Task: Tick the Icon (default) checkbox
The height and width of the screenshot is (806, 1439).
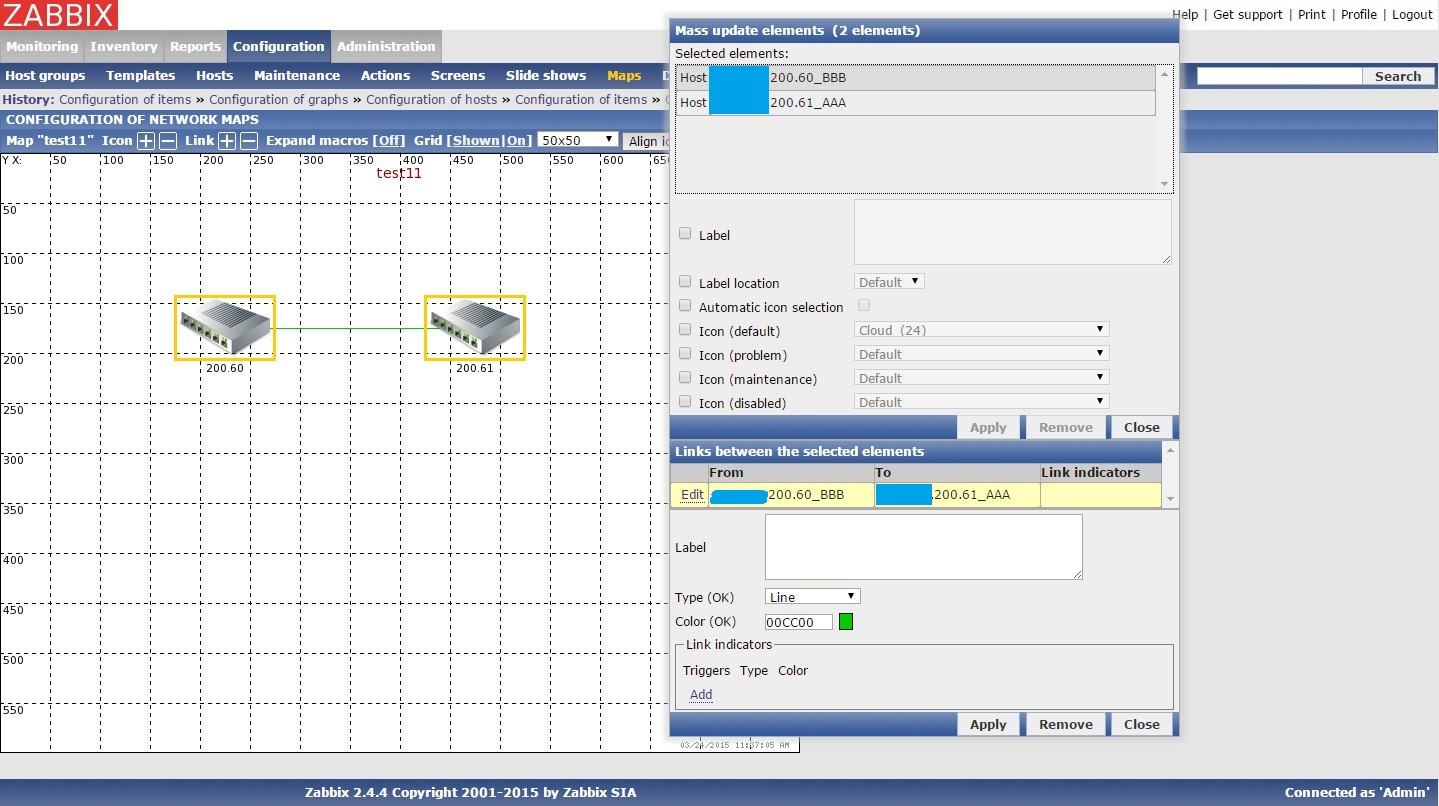Action: point(685,329)
